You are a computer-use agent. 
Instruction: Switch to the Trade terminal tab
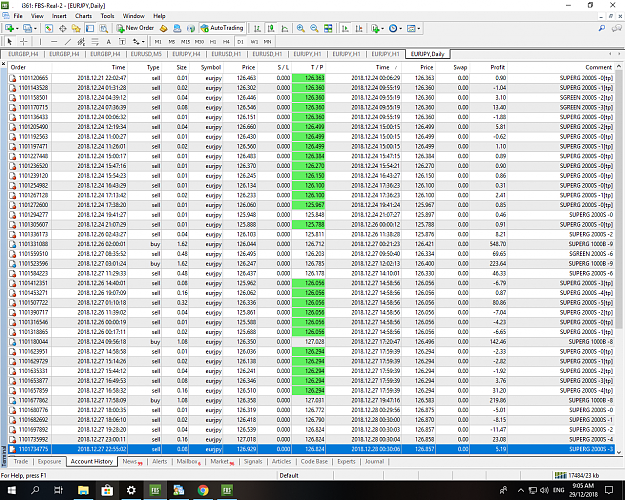21,461
